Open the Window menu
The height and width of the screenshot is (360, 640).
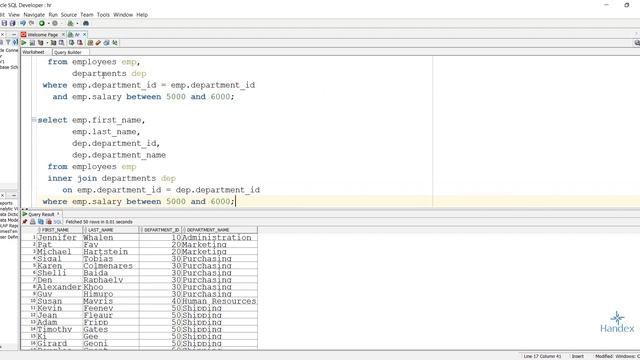(x=123, y=15)
